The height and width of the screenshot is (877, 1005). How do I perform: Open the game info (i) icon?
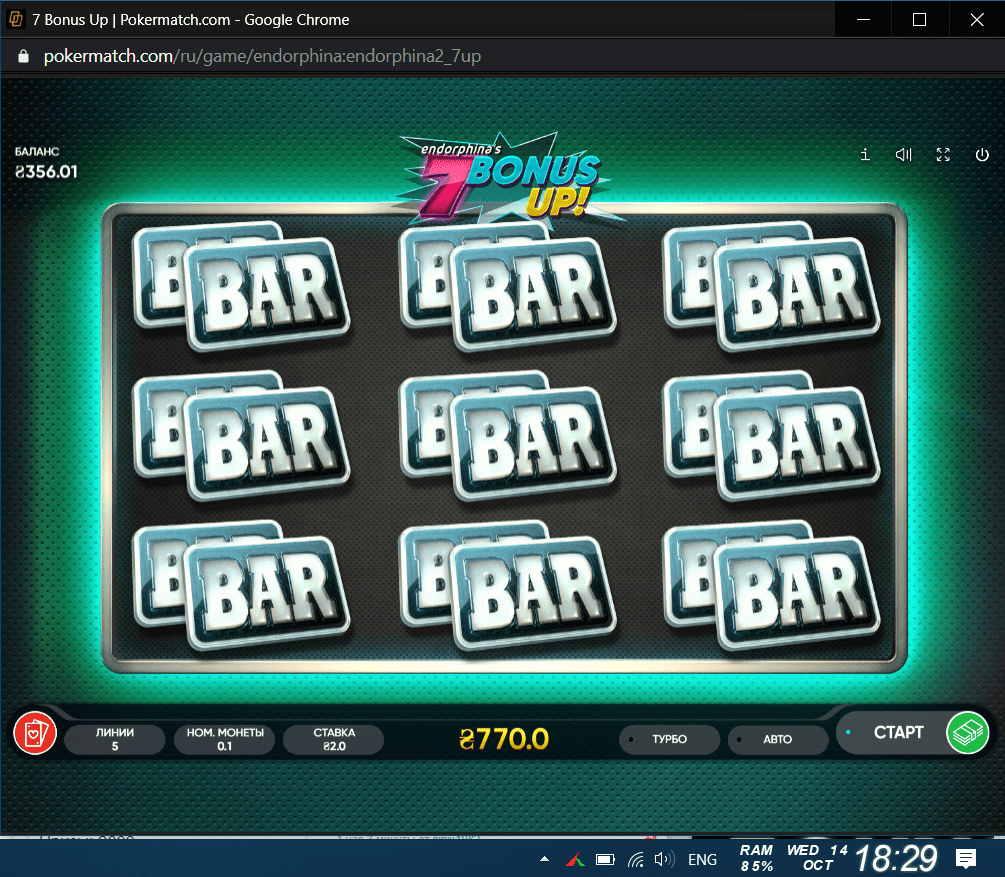865,155
